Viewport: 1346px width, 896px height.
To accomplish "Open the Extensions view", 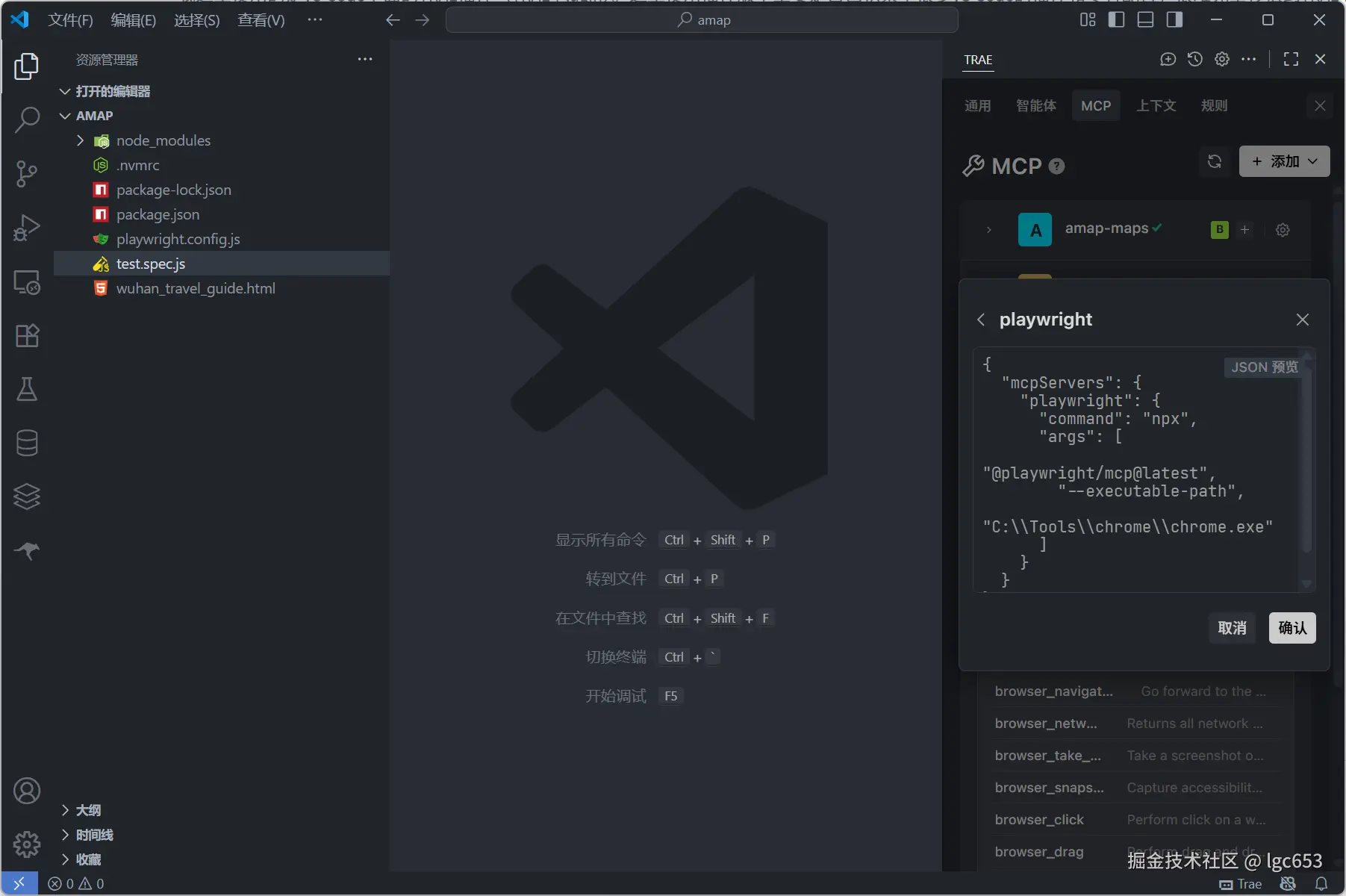I will tap(27, 336).
